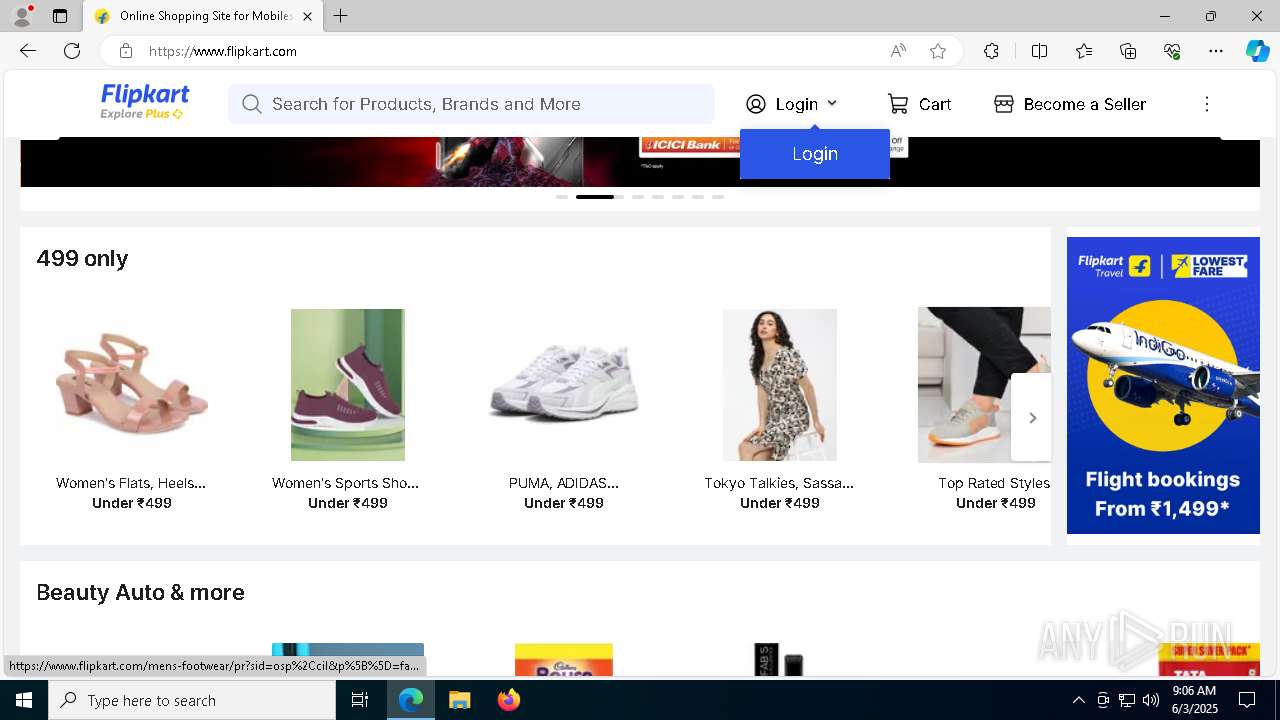This screenshot has height=720, width=1280.
Task: Go back in browser history
Action: coord(28,51)
